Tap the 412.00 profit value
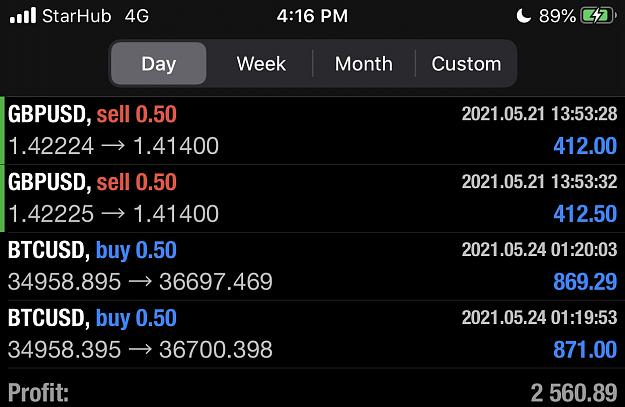The height and width of the screenshot is (407, 625). coord(585,146)
